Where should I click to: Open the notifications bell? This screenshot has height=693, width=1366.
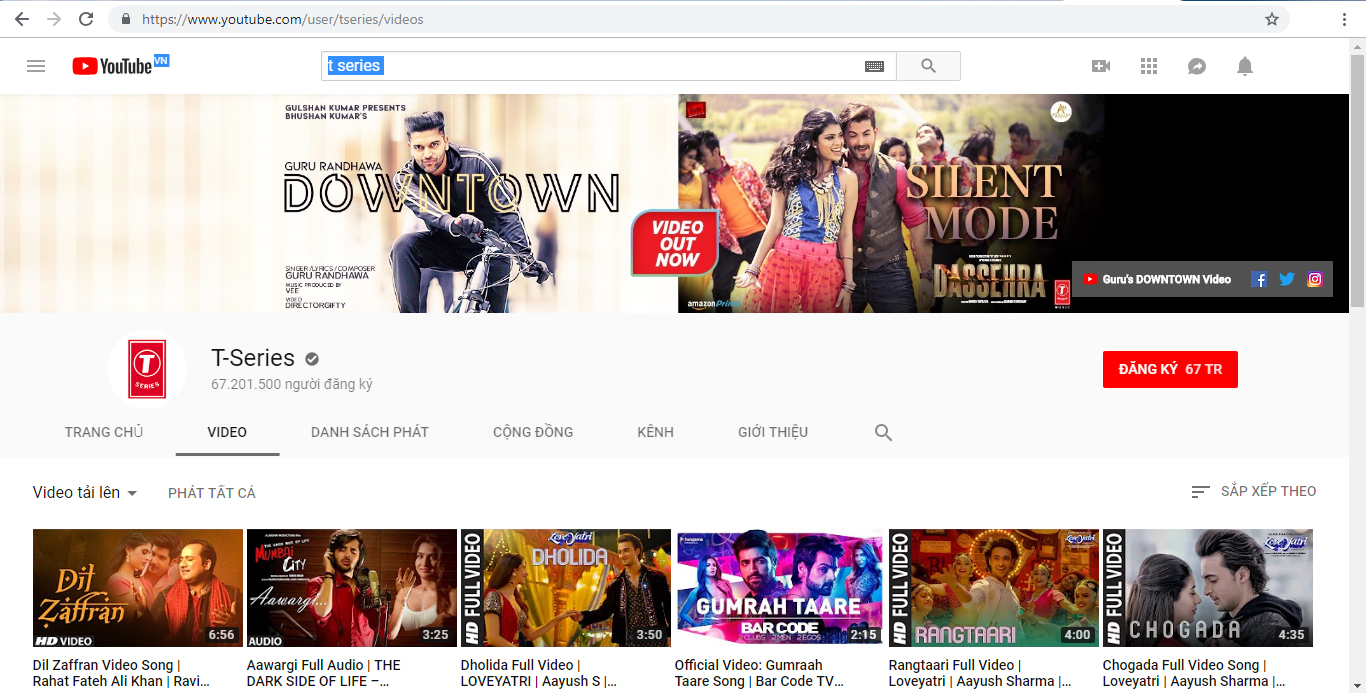(1245, 66)
